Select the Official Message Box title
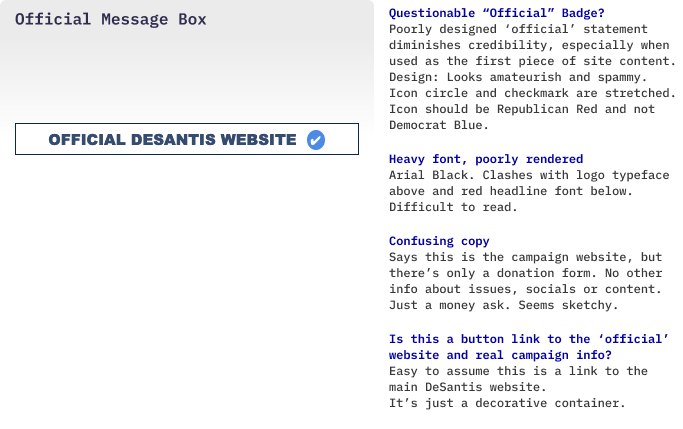683x429 pixels. 111,20
